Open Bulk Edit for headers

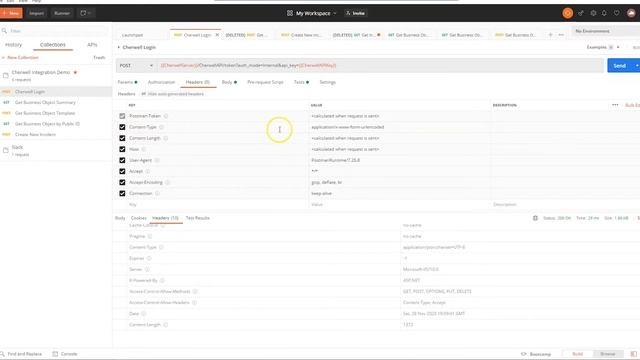[x=632, y=105]
